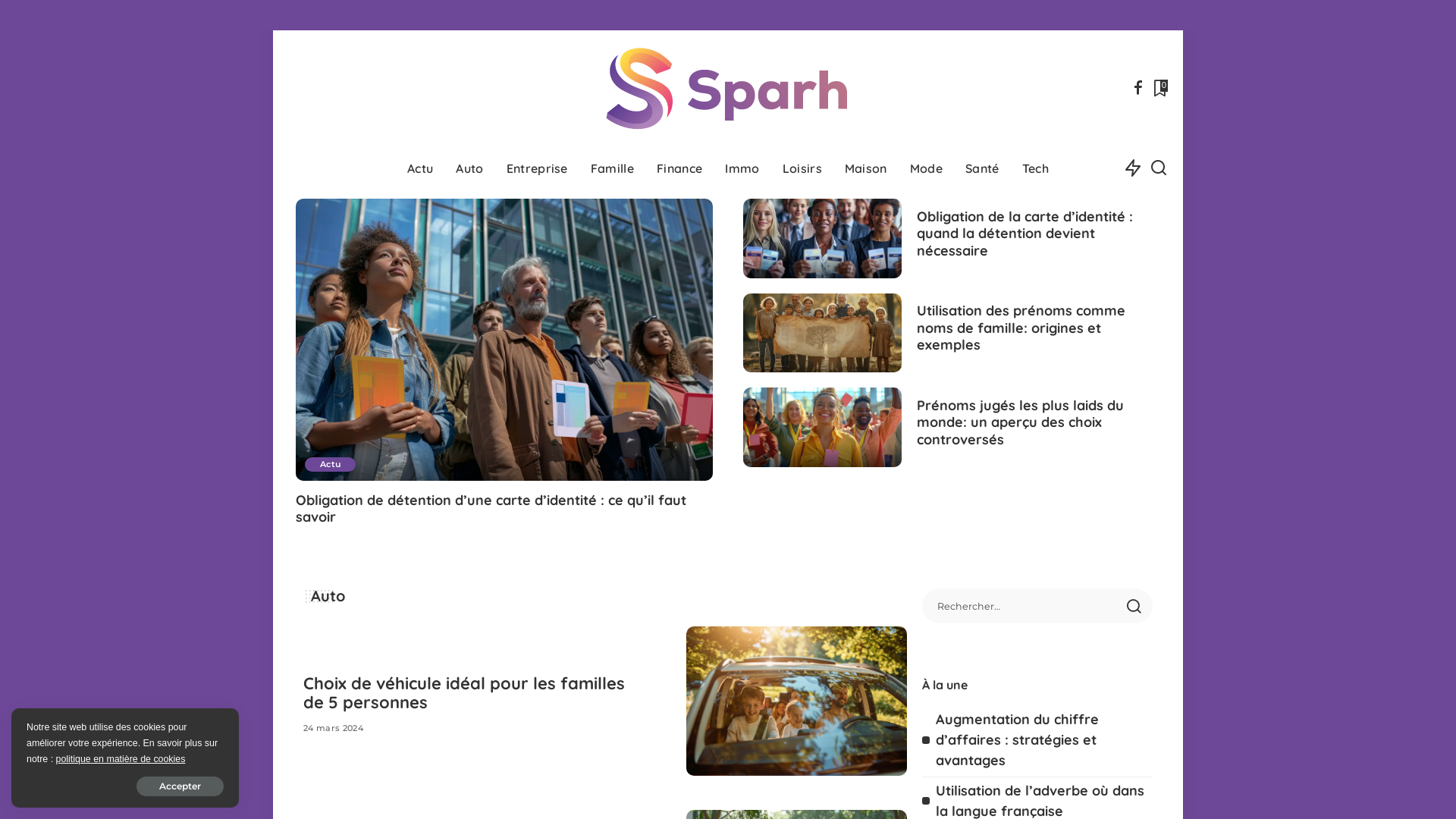
Task: Open the family car article thumbnail
Action: (x=796, y=701)
